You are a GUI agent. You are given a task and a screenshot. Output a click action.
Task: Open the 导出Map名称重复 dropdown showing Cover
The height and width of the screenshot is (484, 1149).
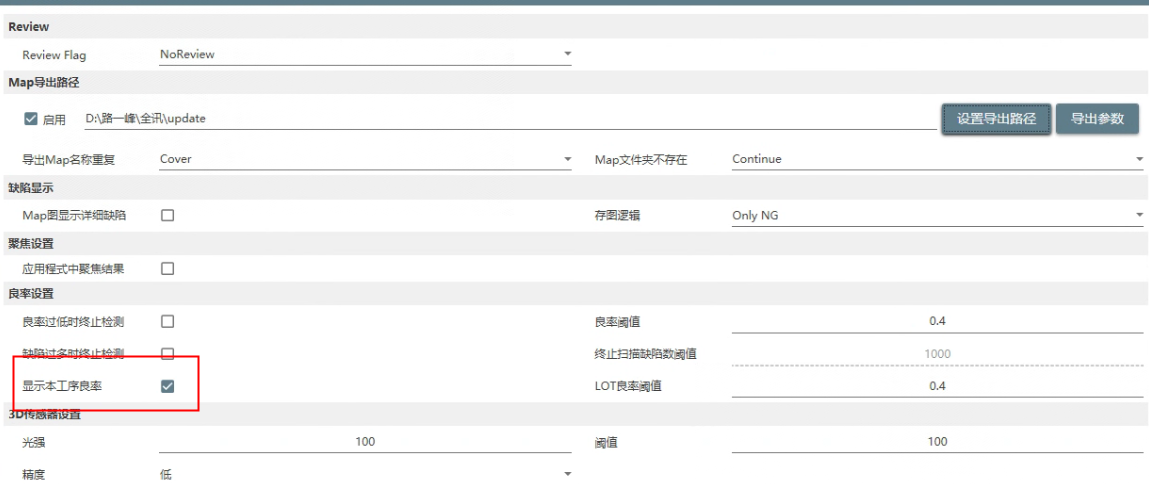pyautogui.click(x=365, y=159)
